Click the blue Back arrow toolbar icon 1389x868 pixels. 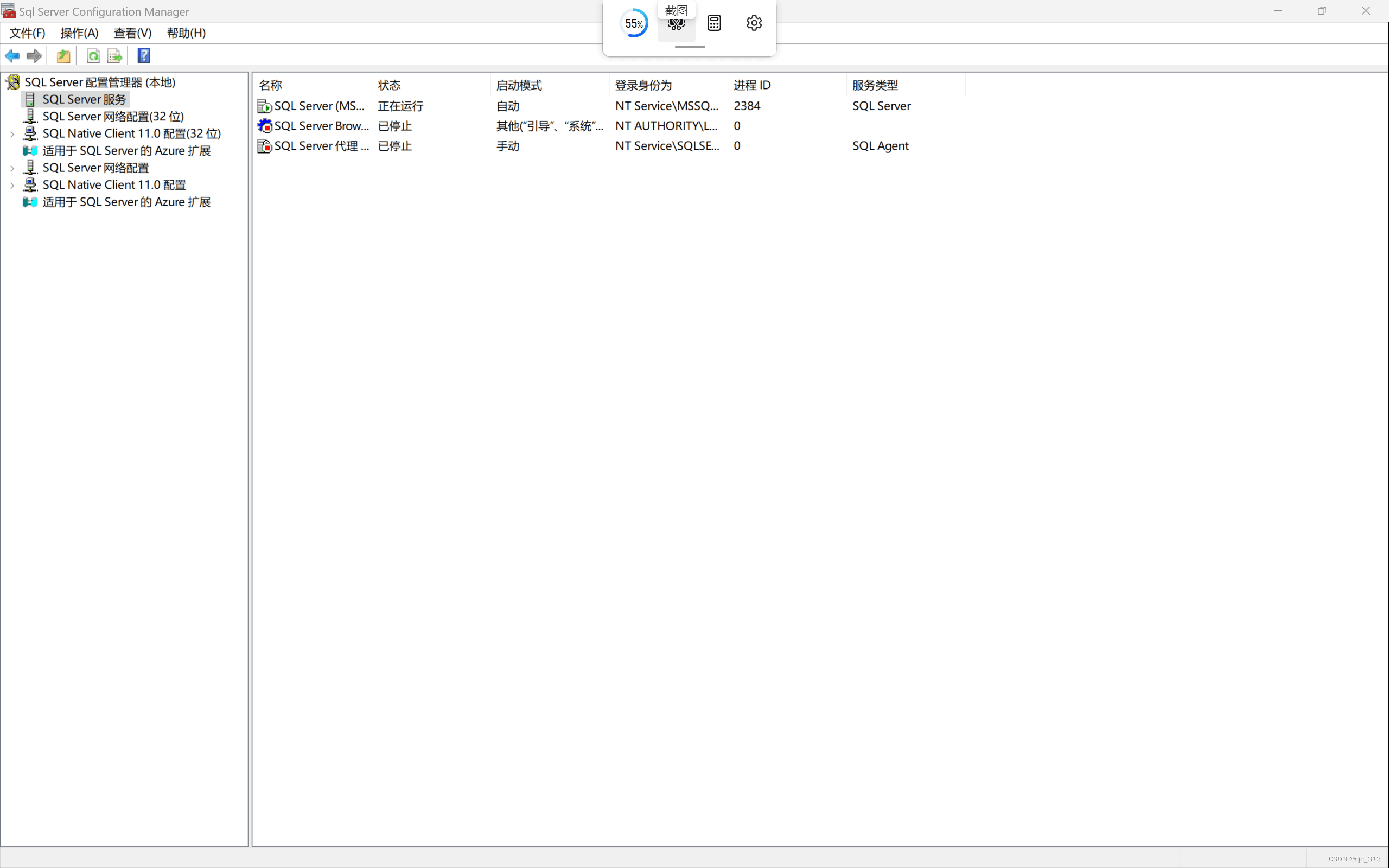(12, 56)
